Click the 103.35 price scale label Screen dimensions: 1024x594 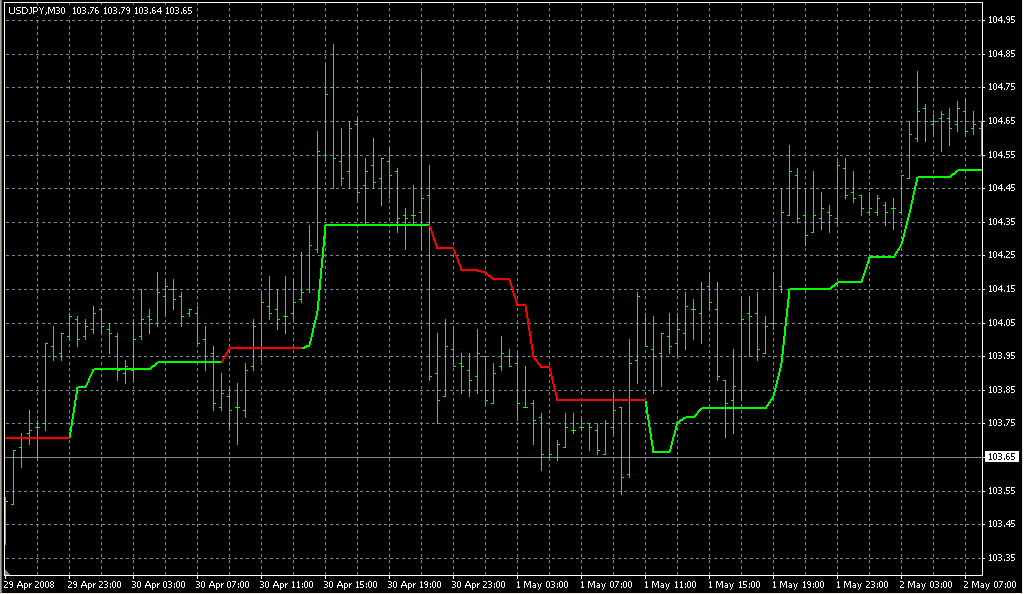pos(1001,558)
